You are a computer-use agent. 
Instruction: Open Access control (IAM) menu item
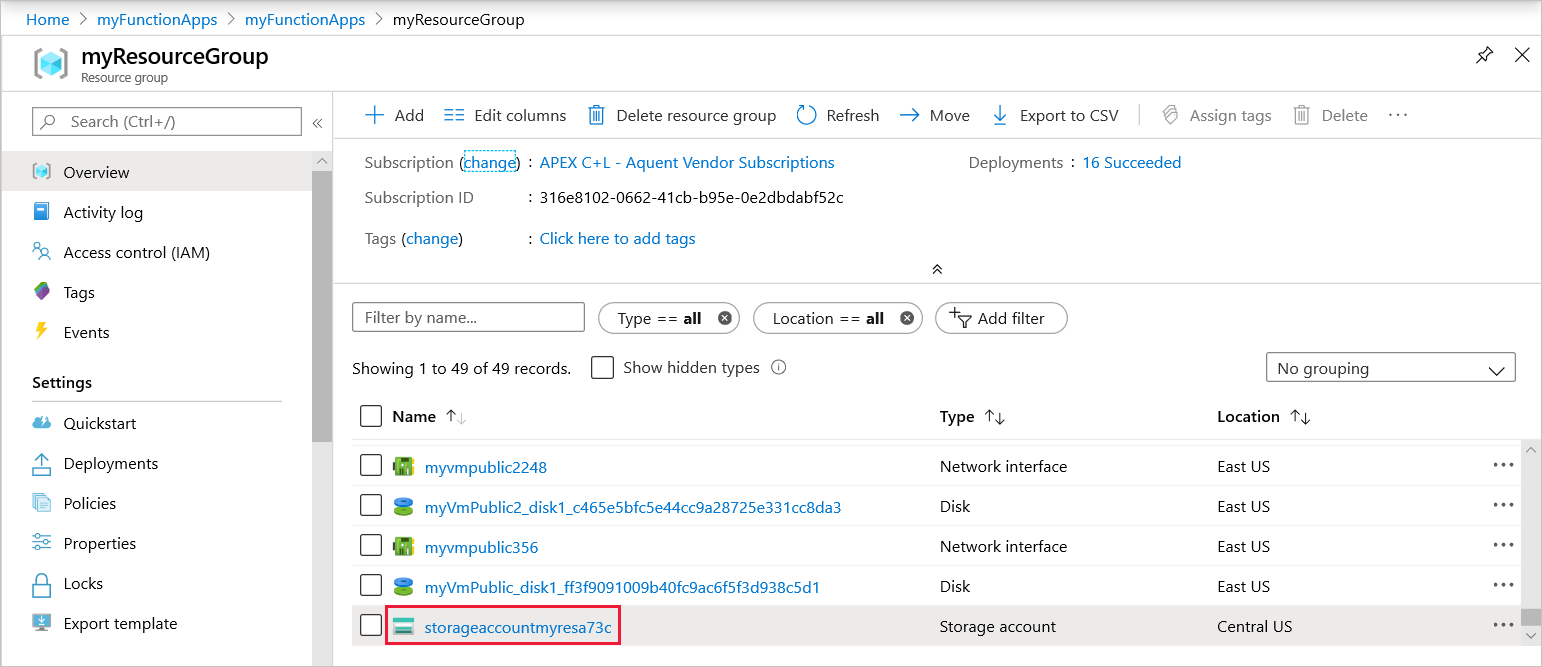click(x=136, y=253)
